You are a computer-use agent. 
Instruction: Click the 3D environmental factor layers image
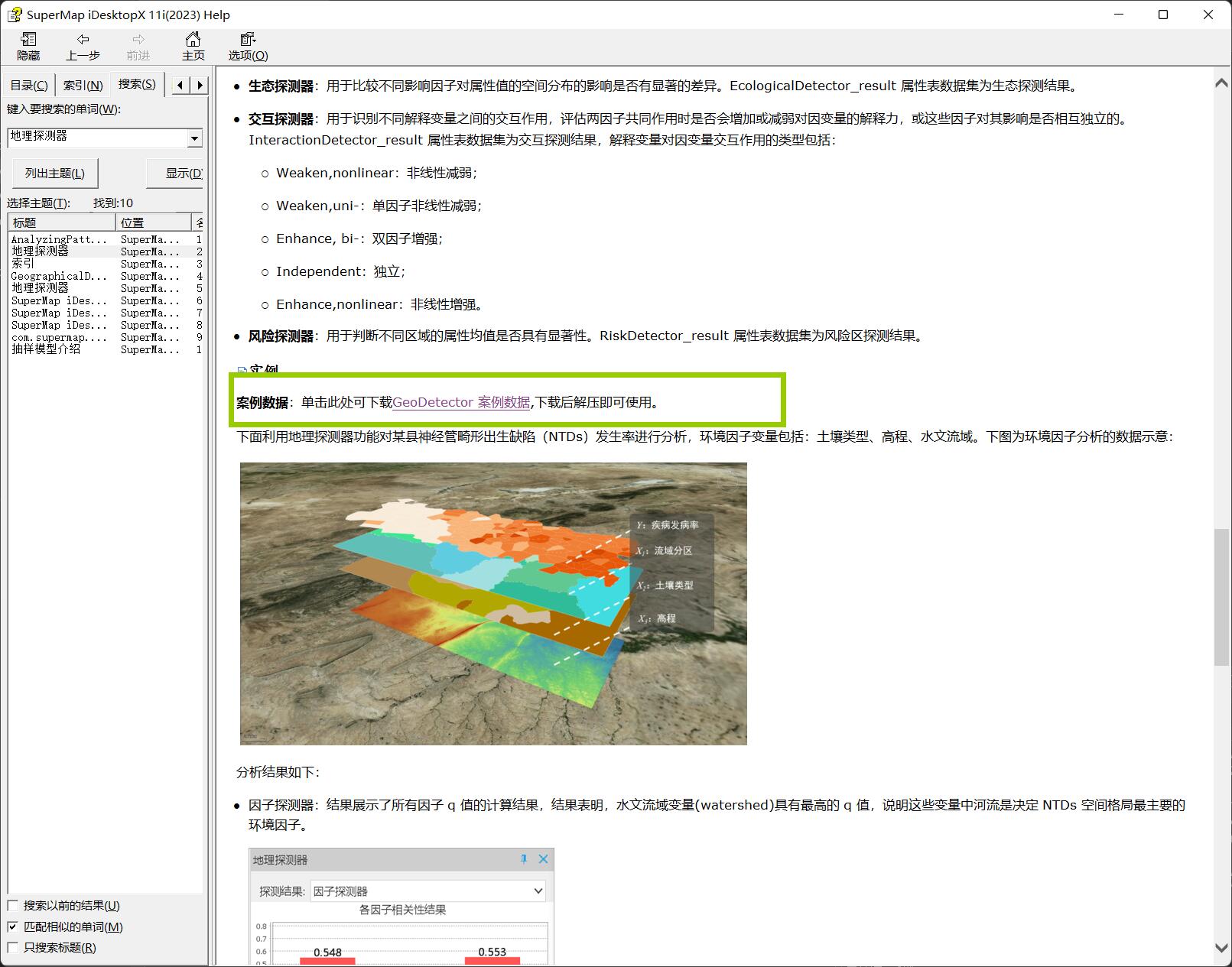coord(493,603)
